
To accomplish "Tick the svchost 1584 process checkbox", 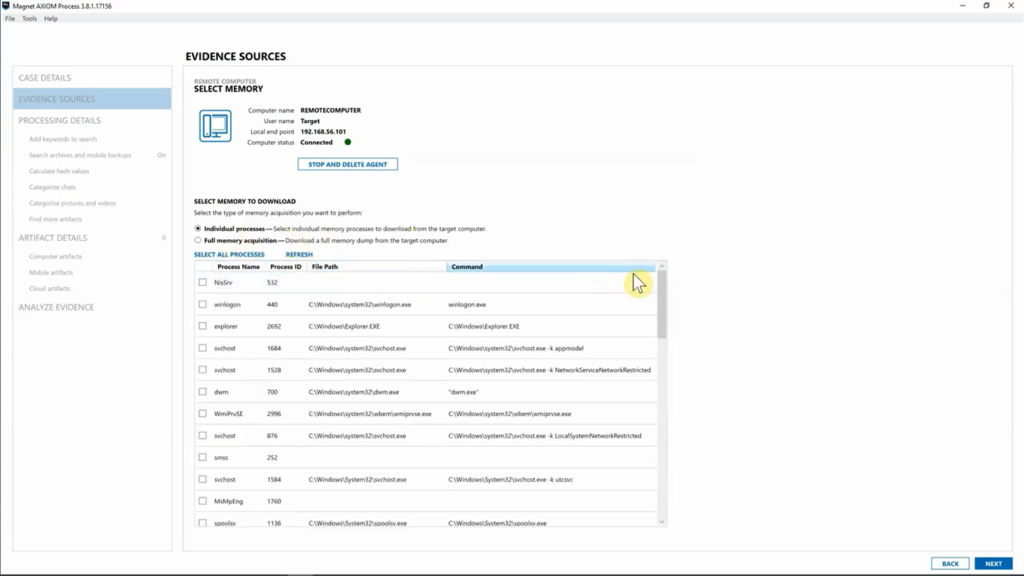I will pyautogui.click(x=202, y=479).
